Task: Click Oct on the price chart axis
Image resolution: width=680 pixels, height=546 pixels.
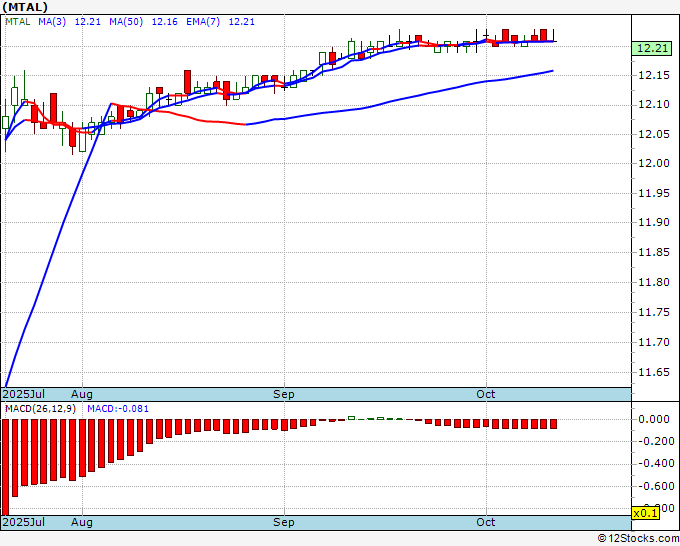Action: 486,394
